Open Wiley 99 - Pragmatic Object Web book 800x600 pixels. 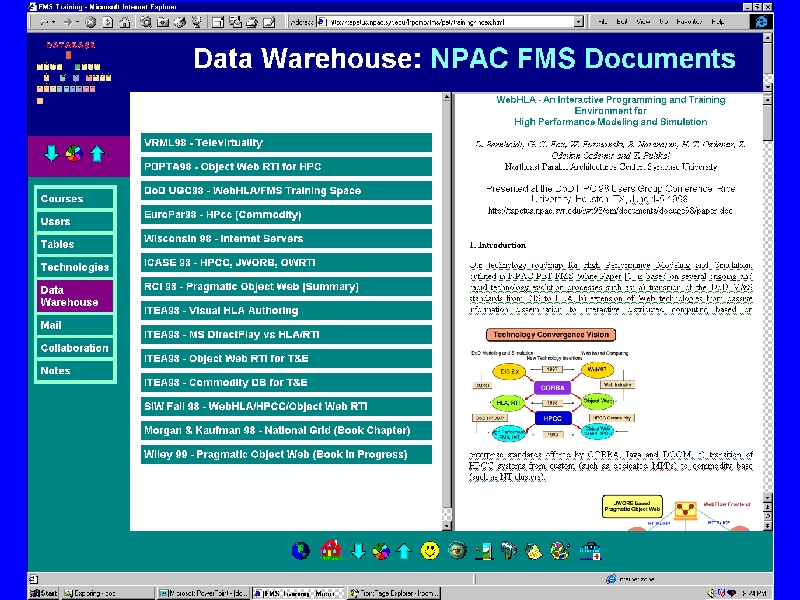286,455
